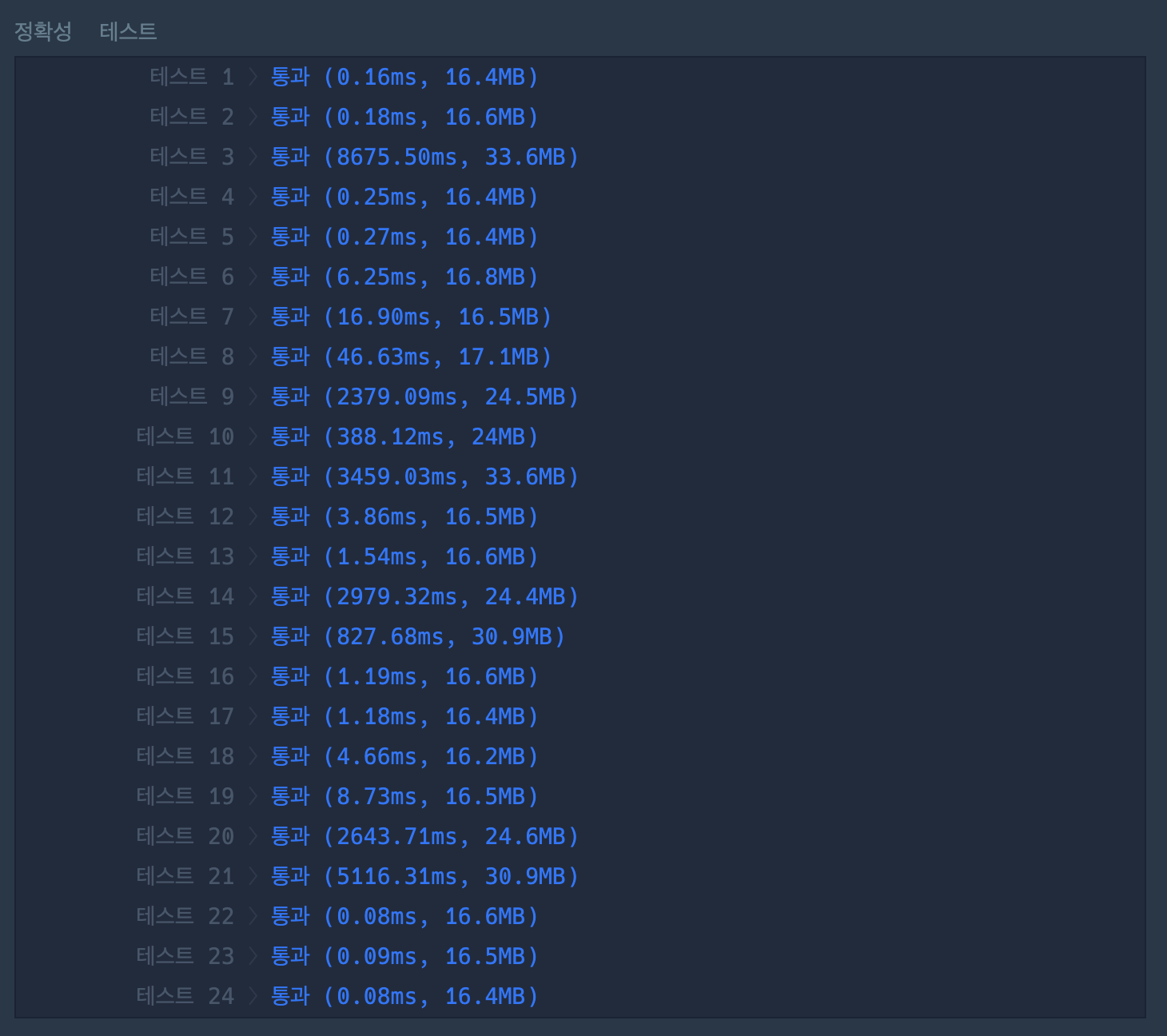1167x1036 pixels.
Task: Select 테스트 15 result 827.68ms
Action: (x=418, y=636)
